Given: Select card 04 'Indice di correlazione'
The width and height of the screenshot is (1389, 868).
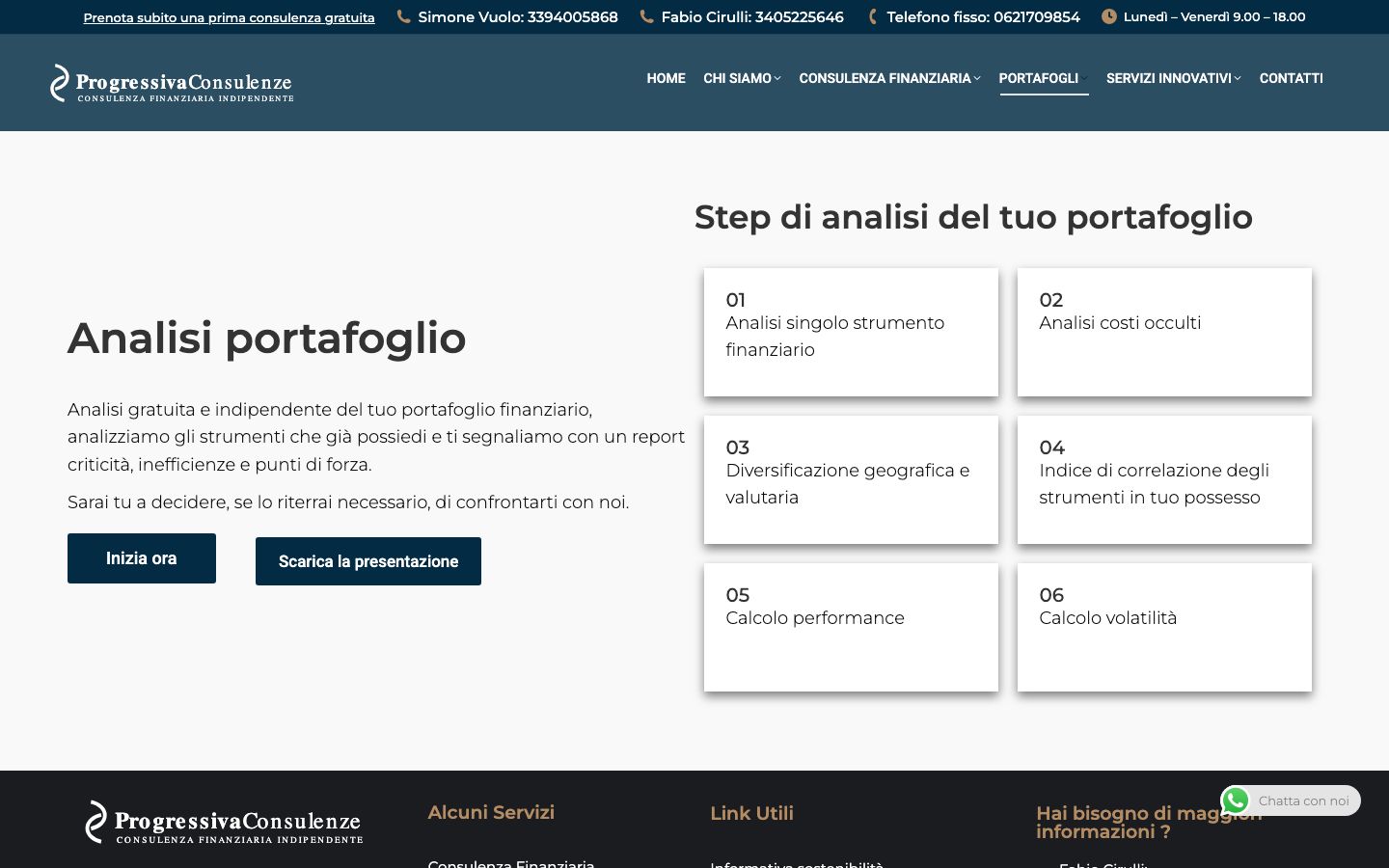Looking at the screenshot, I should 1164,479.
